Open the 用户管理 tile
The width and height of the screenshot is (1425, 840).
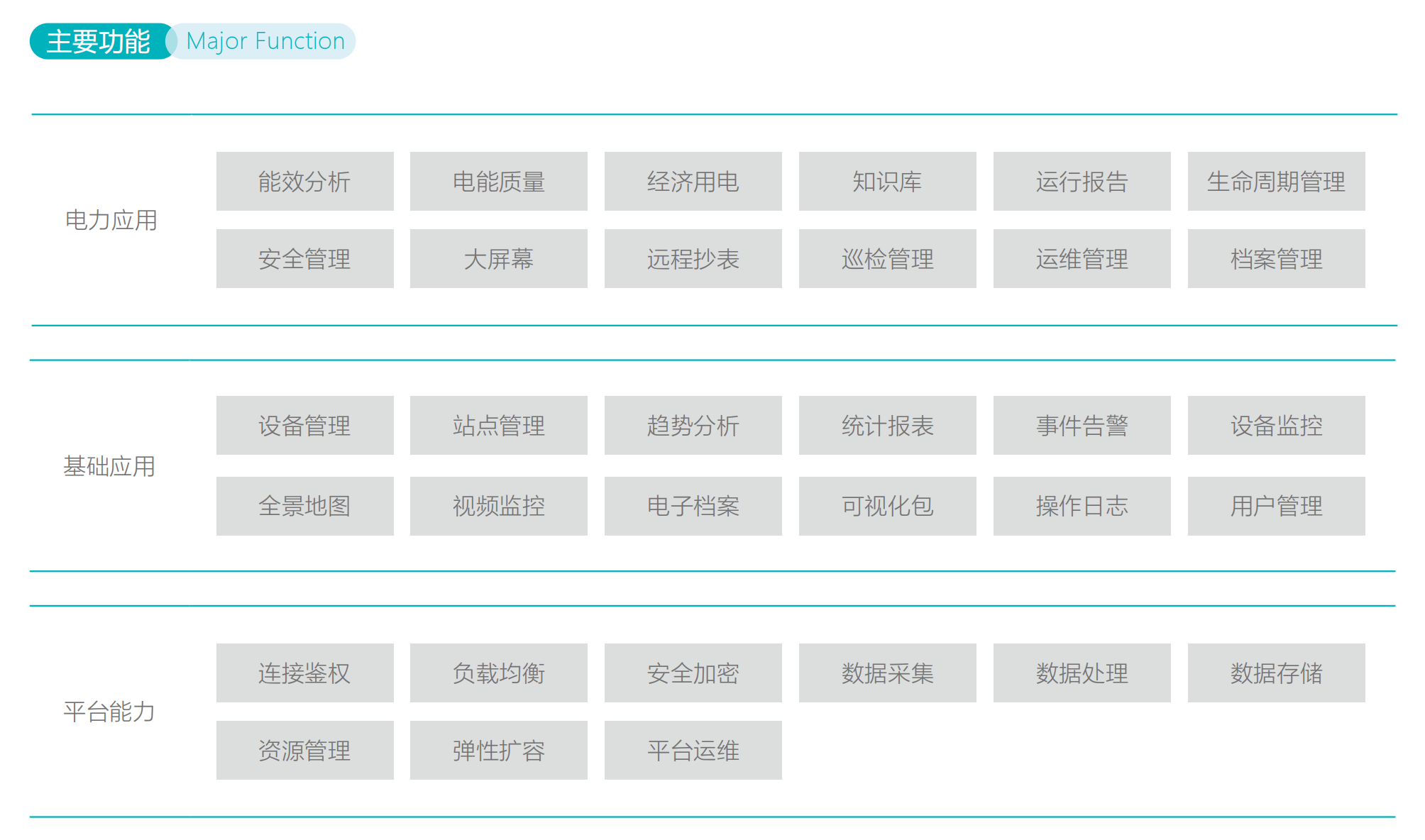click(x=1276, y=506)
